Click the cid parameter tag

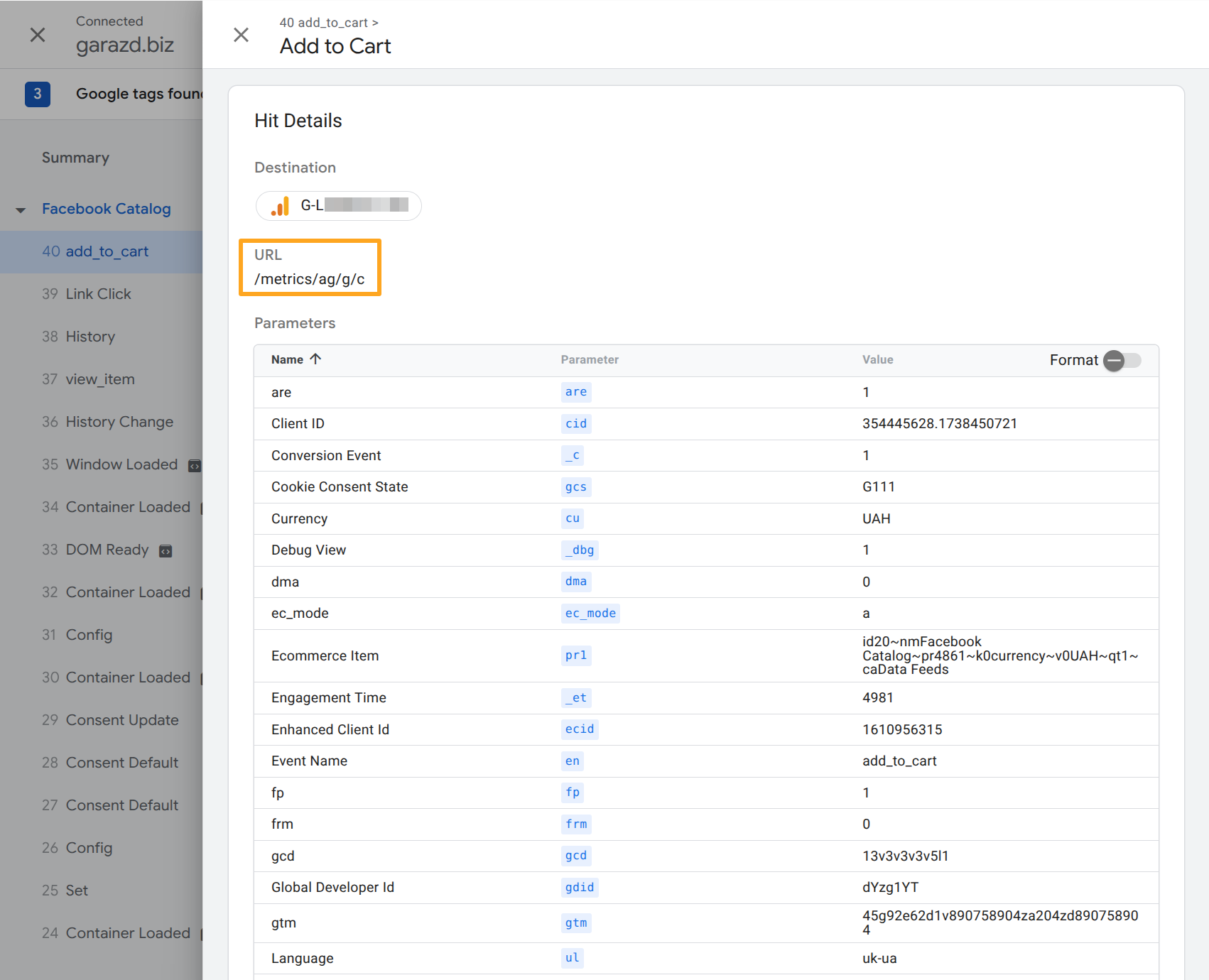click(575, 424)
